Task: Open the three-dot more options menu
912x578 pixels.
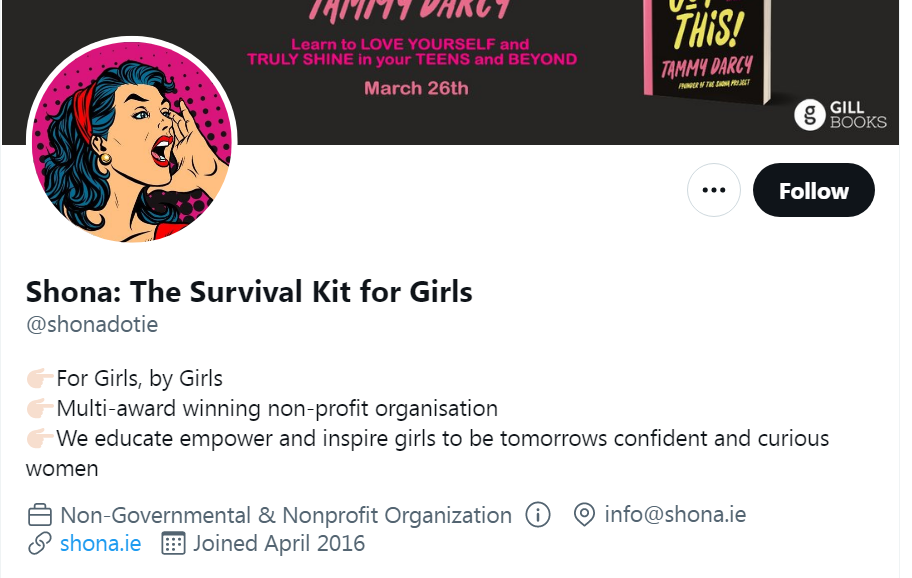Action: [713, 190]
